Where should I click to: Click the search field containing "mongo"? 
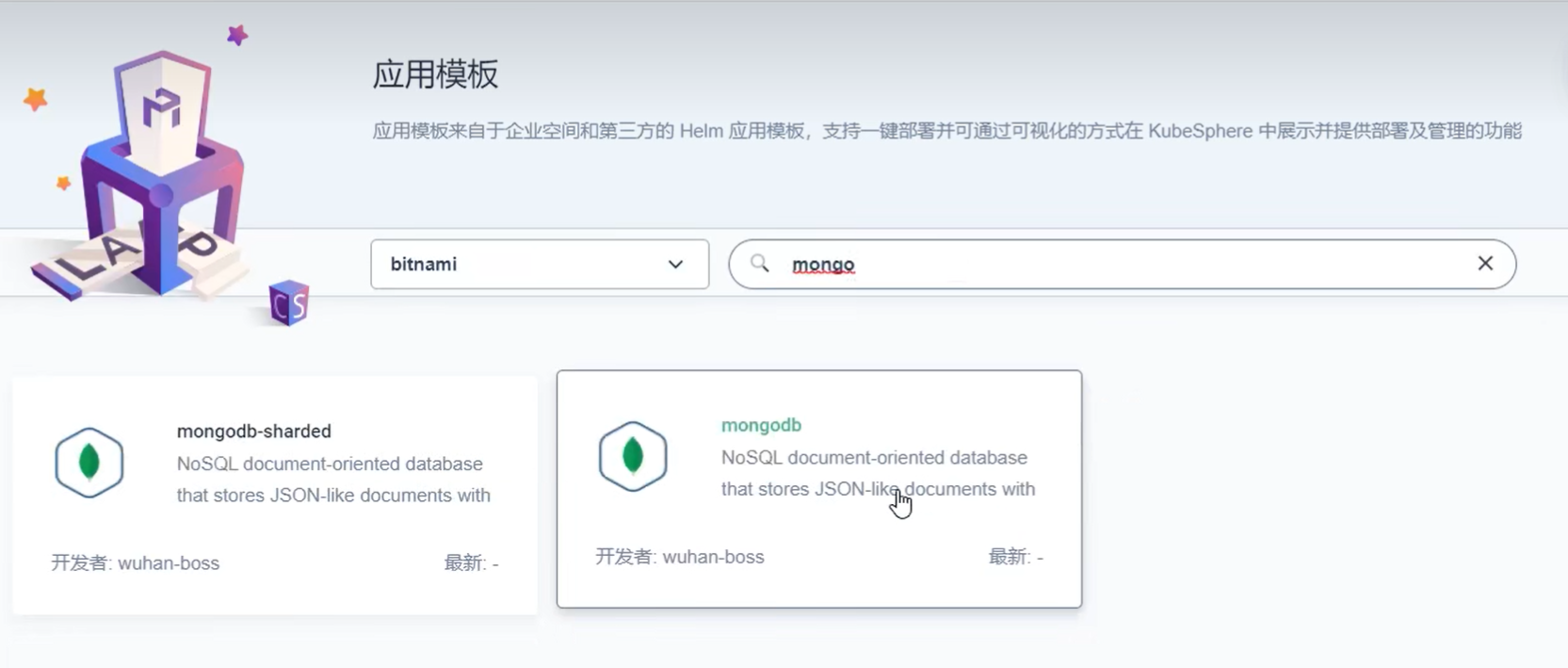pos(1122,264)
